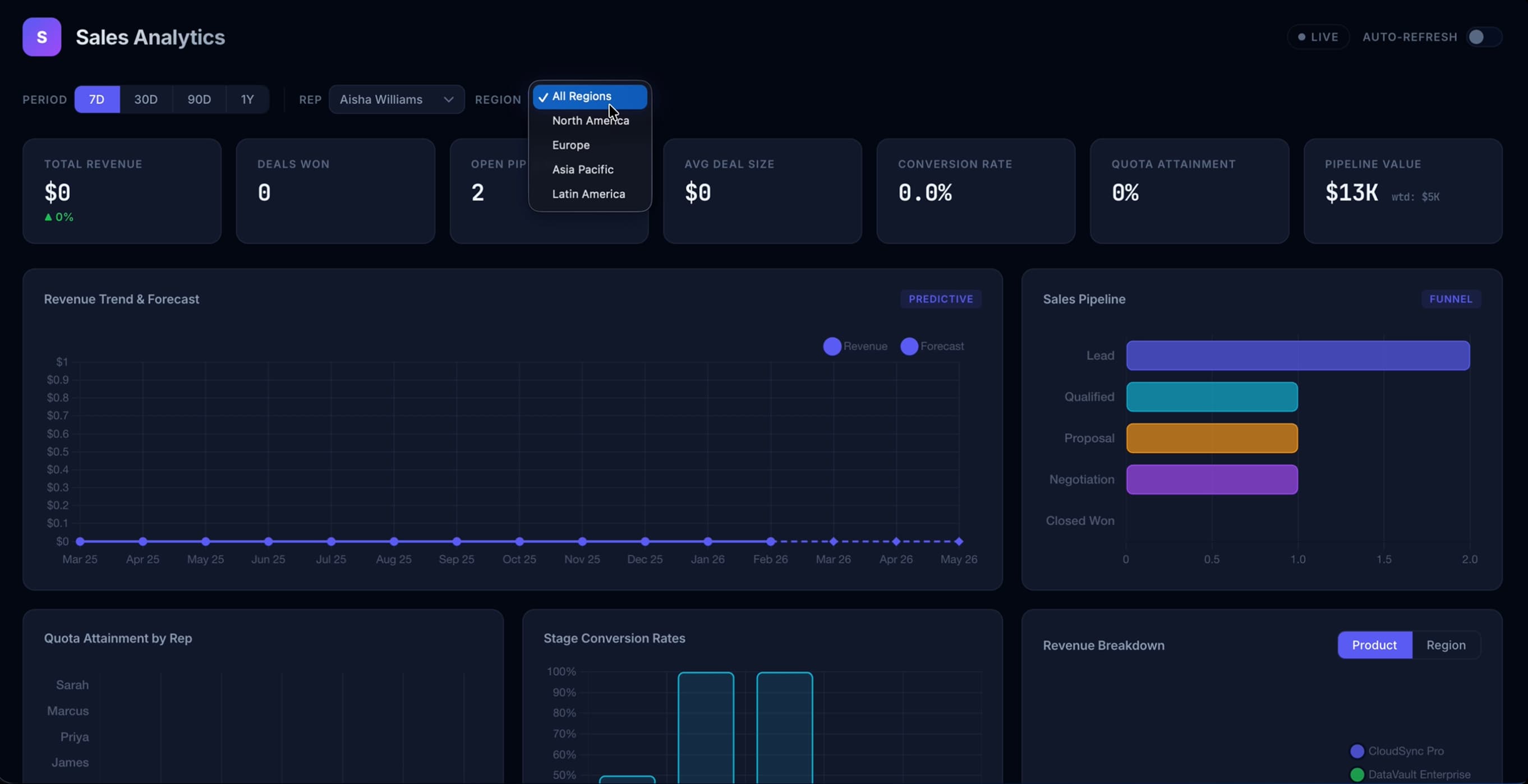Choose Latin America region option

coord(588,194)
